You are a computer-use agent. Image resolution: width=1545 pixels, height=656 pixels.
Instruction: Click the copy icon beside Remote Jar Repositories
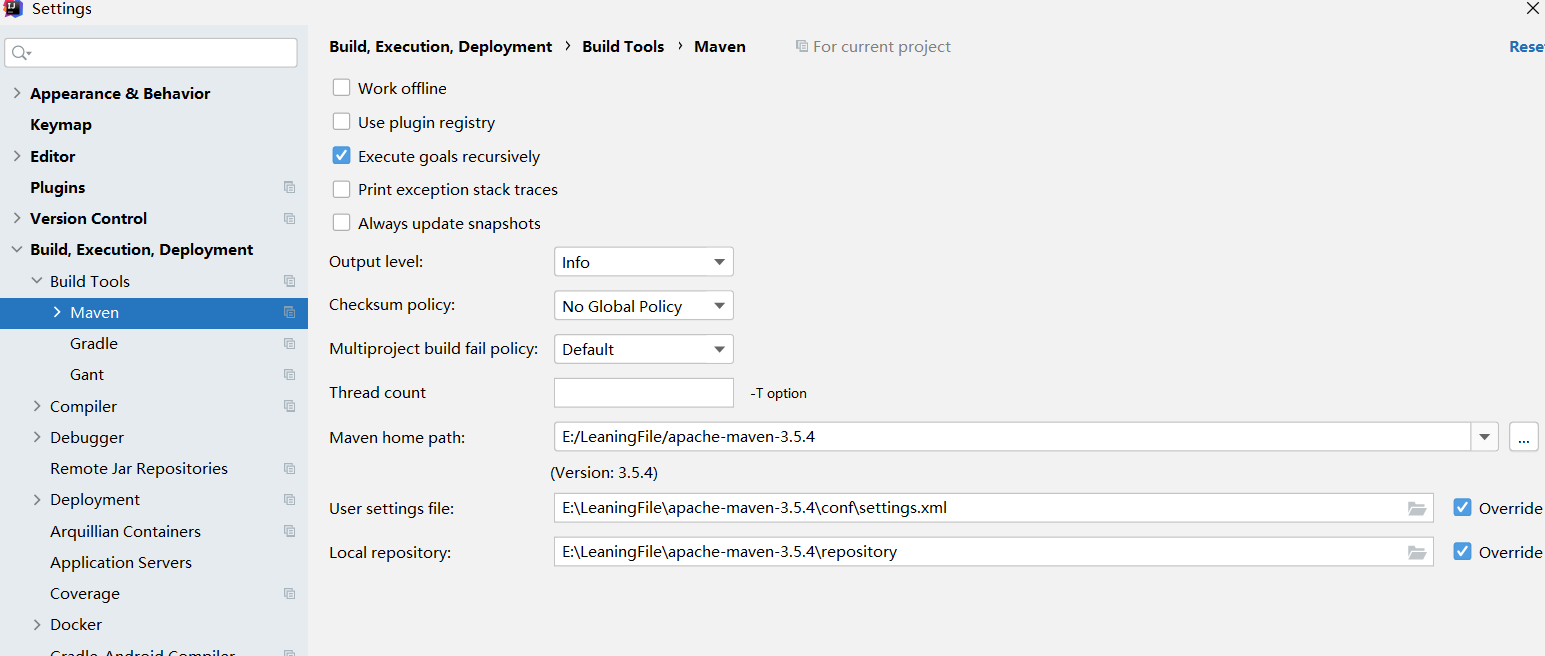pyautogui.click(x=289, y=468)
